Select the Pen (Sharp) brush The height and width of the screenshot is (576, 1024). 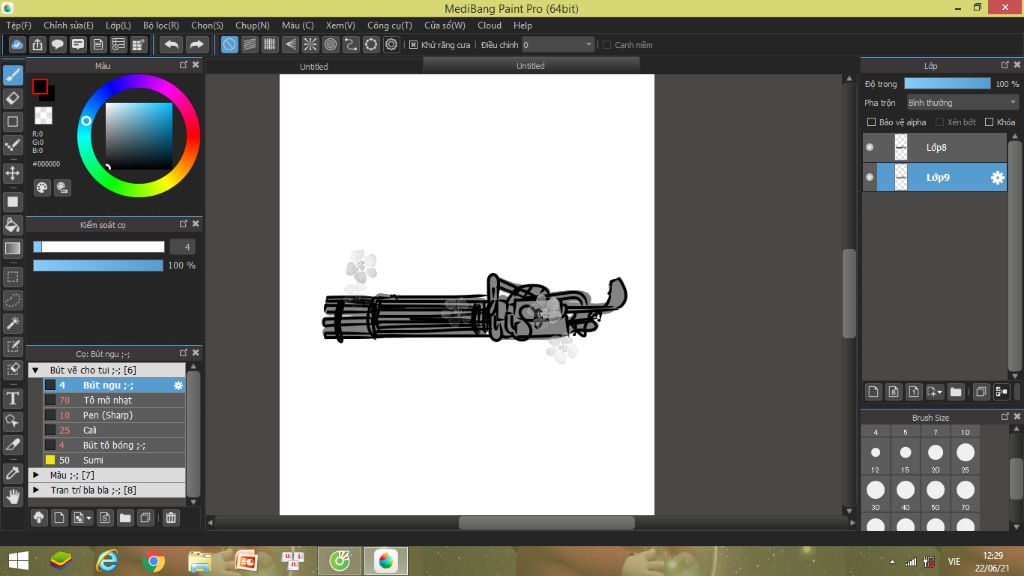[x=114, y=415]
